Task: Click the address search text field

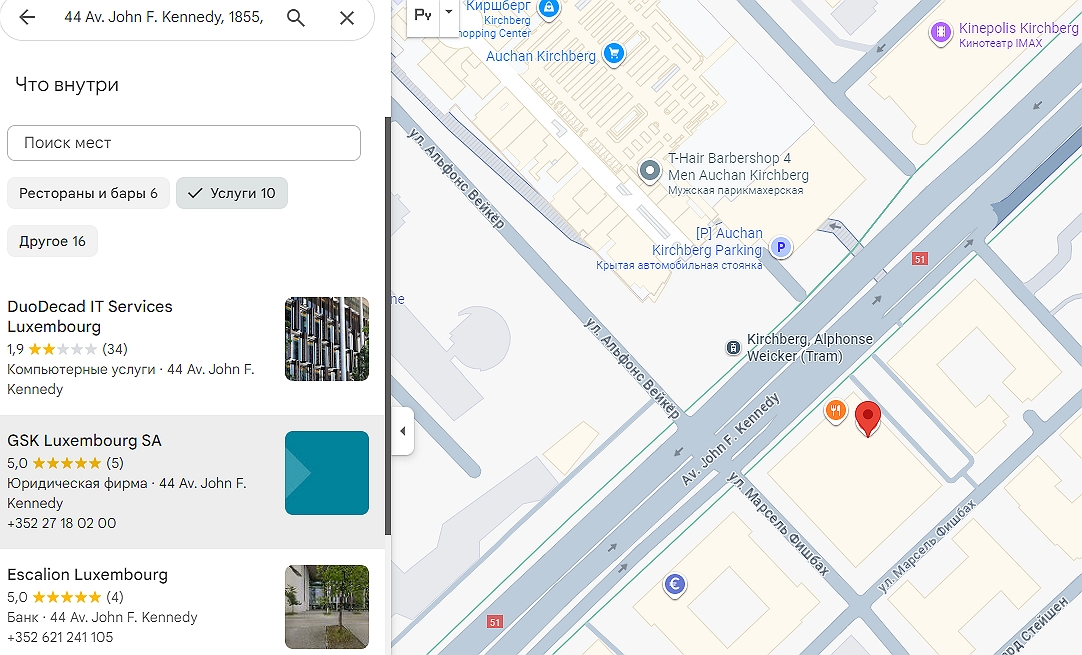Action: point(164,17)
